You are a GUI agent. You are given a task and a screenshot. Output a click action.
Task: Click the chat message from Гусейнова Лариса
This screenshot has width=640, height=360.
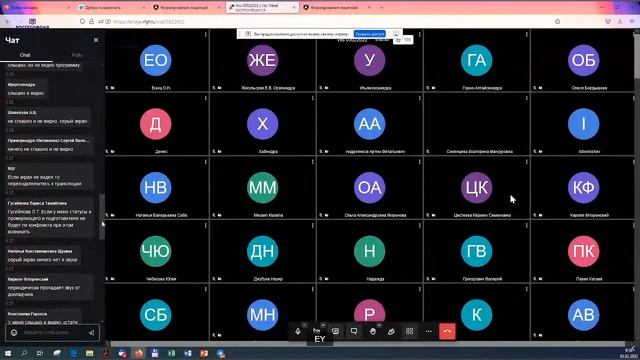(49, 218)
